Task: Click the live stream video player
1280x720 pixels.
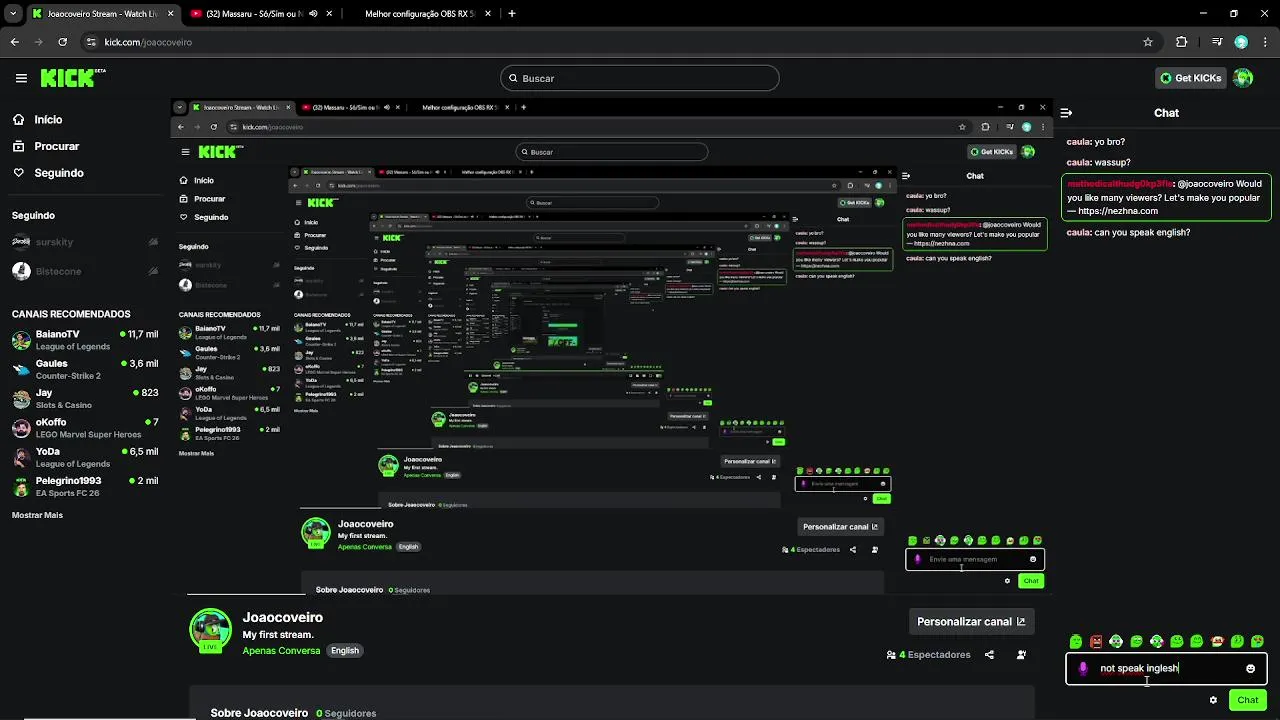Action: [611, 346]
